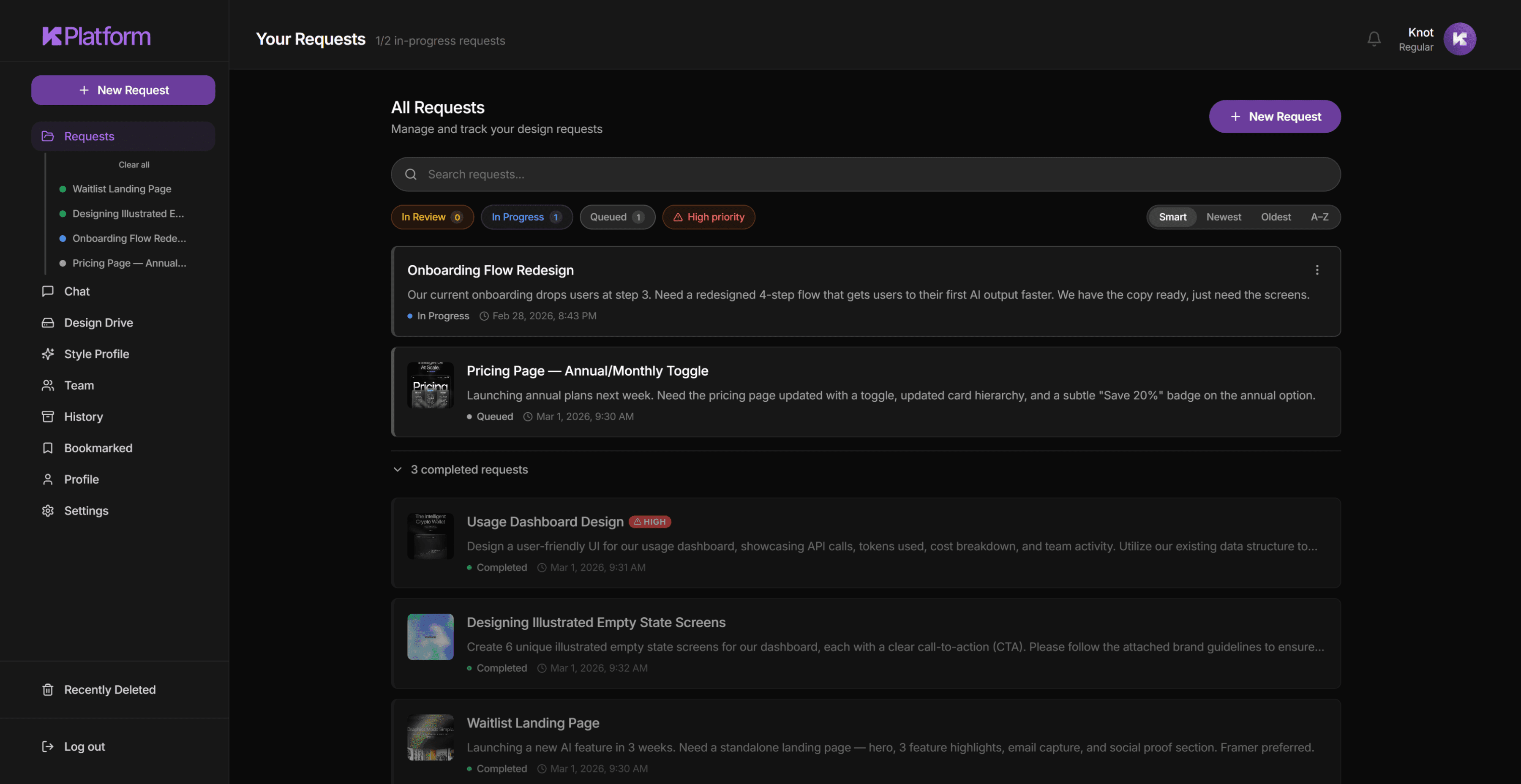This screenshot has width=1521, height=784.
Task: Switch sorting to Newest
Action: [1224, 217]
